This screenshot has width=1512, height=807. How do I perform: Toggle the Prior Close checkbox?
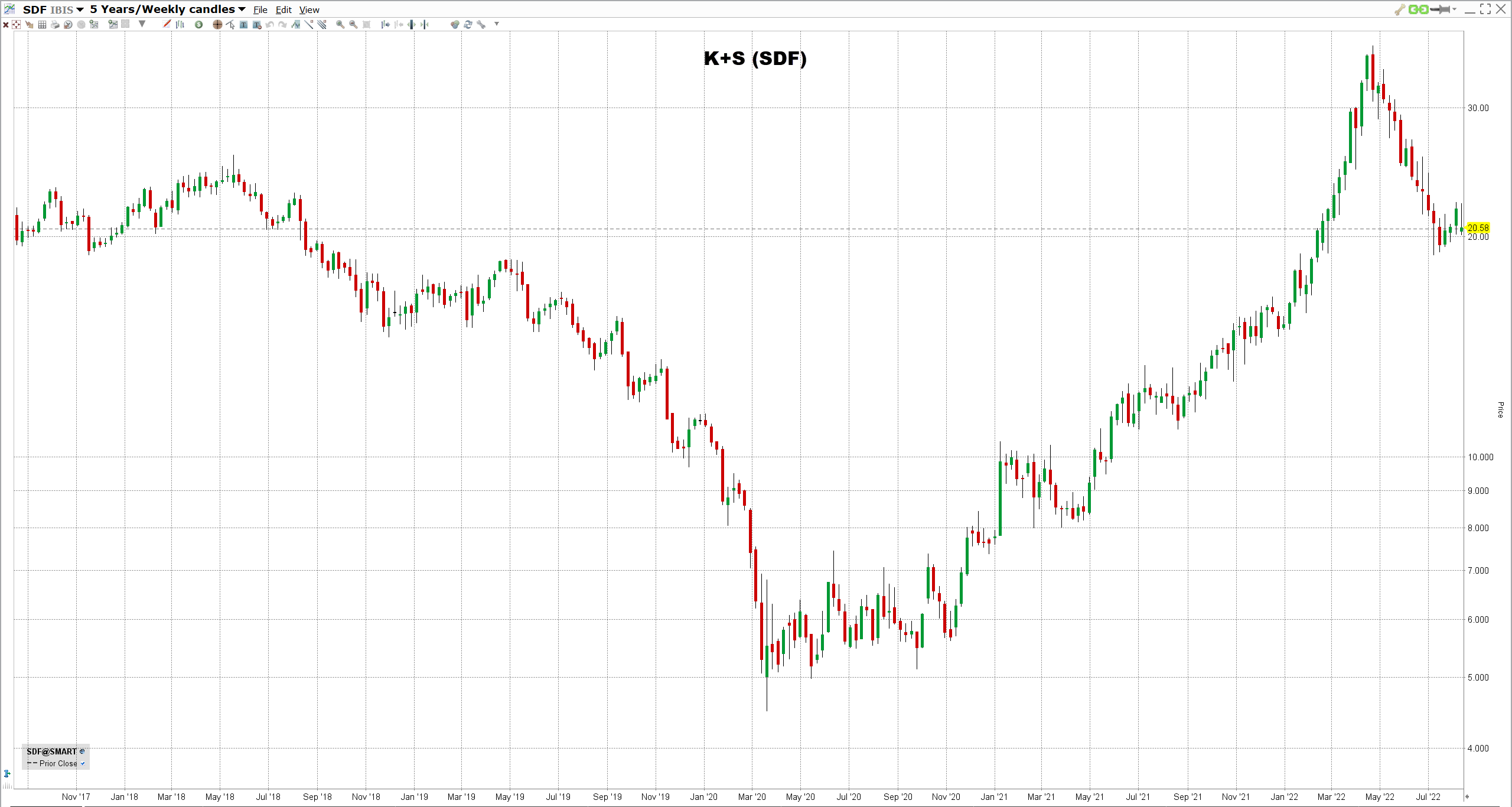point(83,764)
